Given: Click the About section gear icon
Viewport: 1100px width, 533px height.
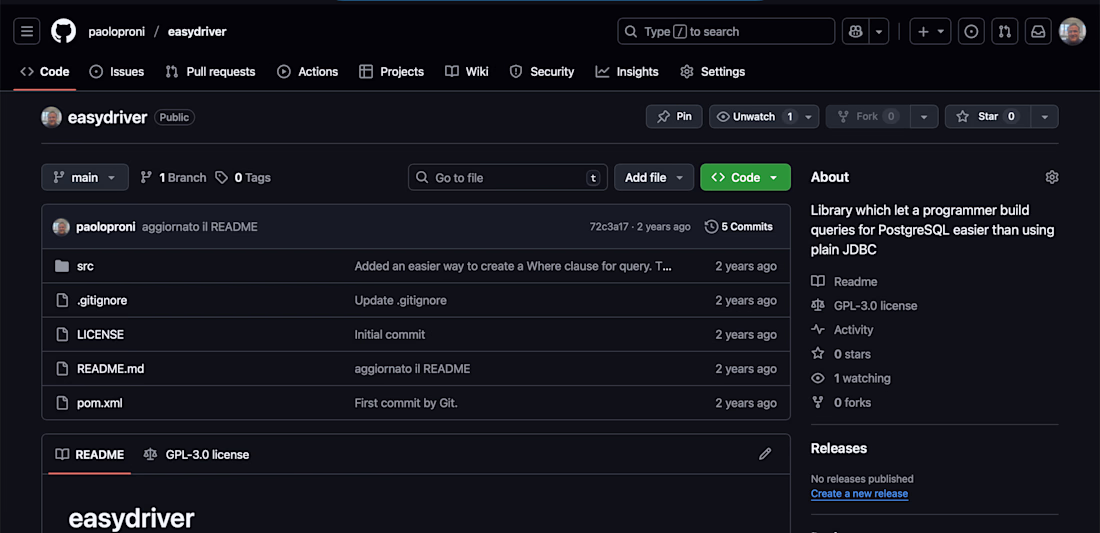Looking at the screenshot, I should click(1051, 177).
